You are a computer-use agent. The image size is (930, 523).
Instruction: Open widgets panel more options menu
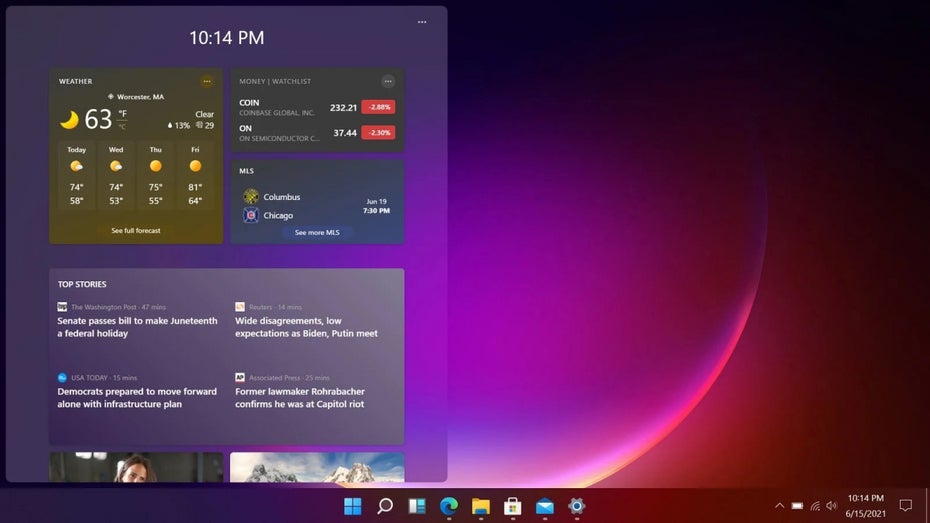(422, 22)
